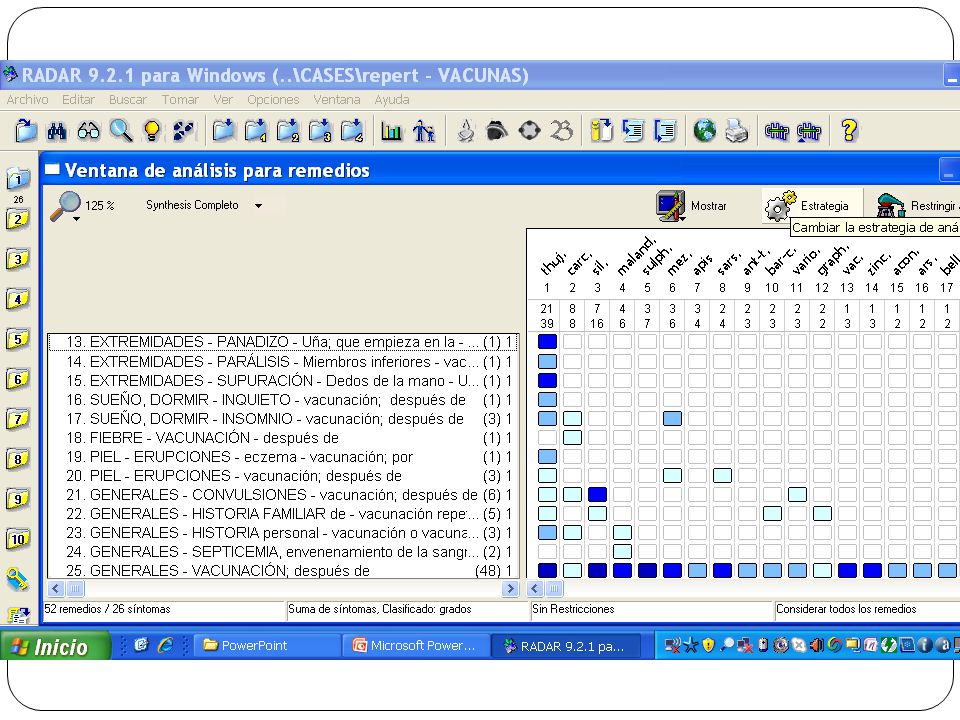The image size is (960, 720).
Task: Click the ring-shaped toolbar icon
Action: pyautogui.click(x=529, y=131)
